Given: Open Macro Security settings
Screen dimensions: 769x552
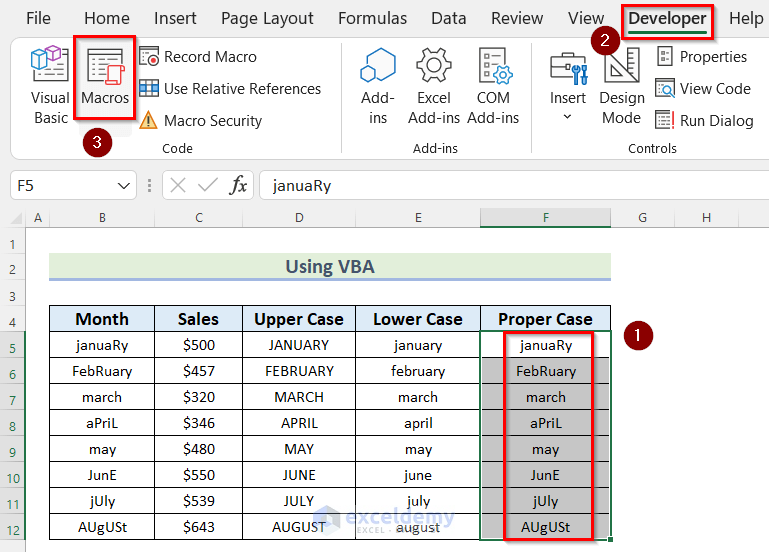Looking at the screenshot, I should point(200,121).
